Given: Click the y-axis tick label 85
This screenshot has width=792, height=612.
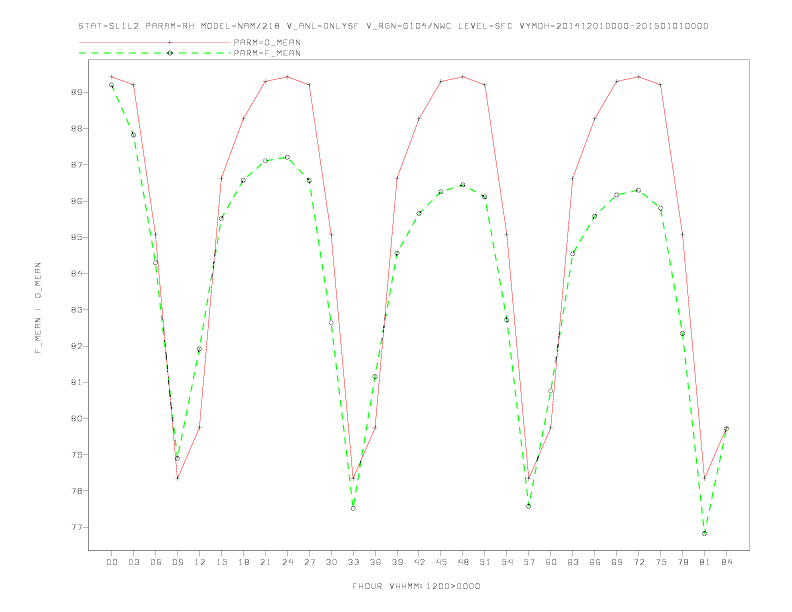Looking at the screenshot, I should click(76, 237).
